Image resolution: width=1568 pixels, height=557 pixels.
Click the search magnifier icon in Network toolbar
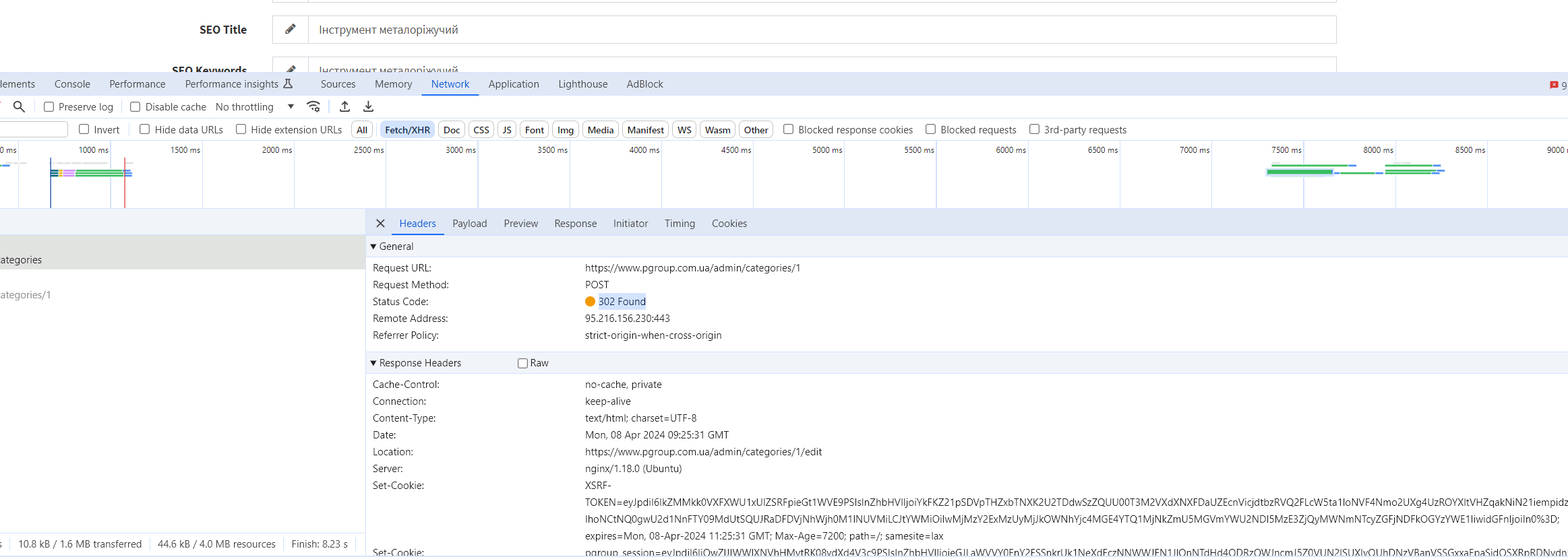tap(19, 106)
